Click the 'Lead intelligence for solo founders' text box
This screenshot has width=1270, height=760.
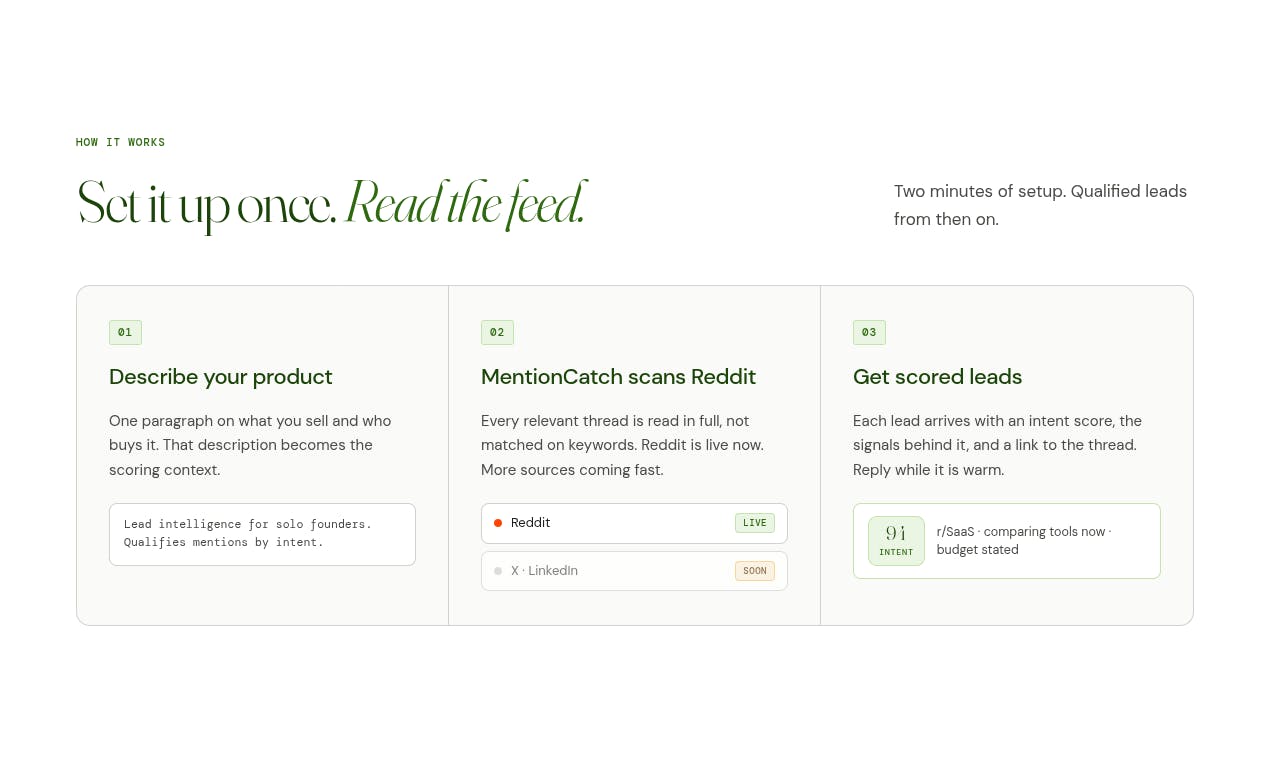point(262,534)
